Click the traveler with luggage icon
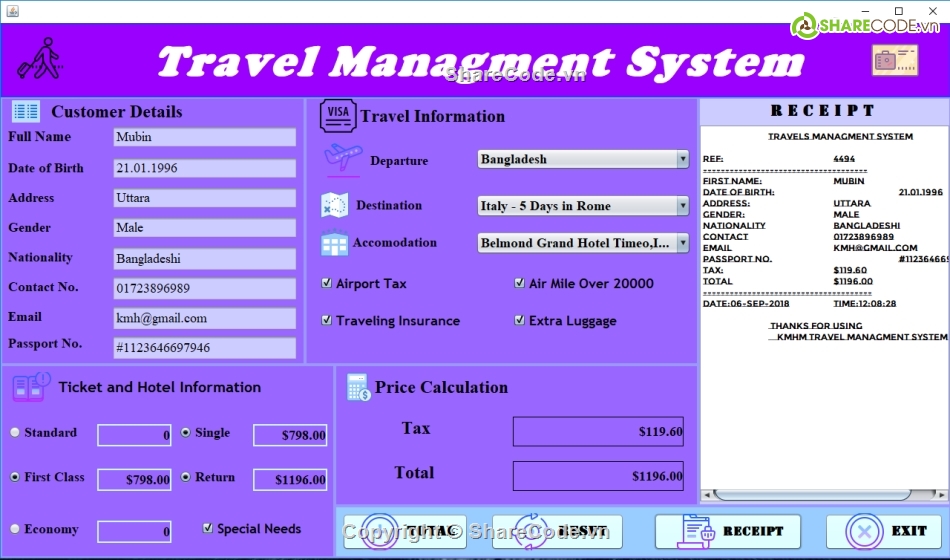The height and width of the screenshot is (560, 950). (x=39, y=60)
